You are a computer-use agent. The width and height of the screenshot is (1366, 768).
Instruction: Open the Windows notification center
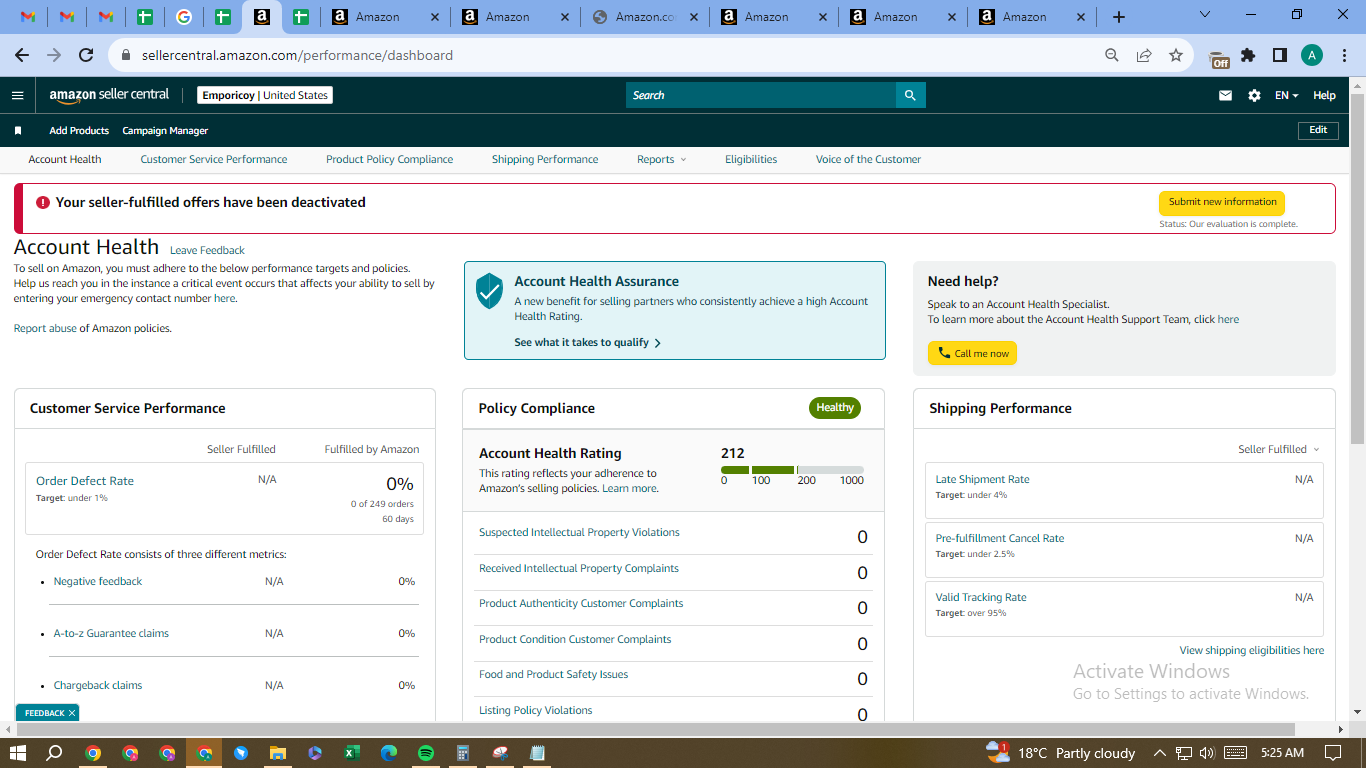click(x=1333, y=753)
